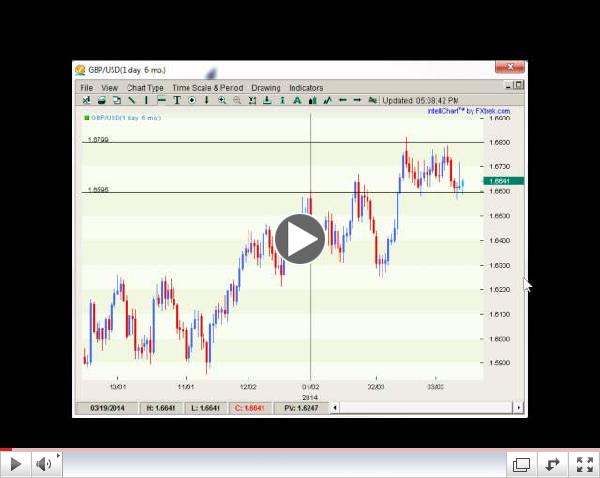Click the intelliChart by FXtrek.com link
This screenshot has width=600, height=478.
(469, 111)
